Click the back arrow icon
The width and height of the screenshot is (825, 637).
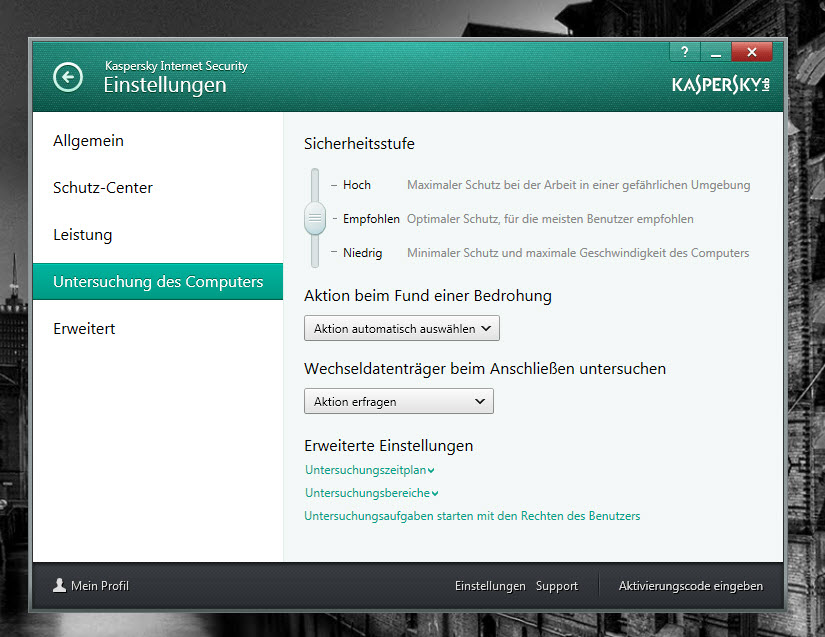[68, 77]
